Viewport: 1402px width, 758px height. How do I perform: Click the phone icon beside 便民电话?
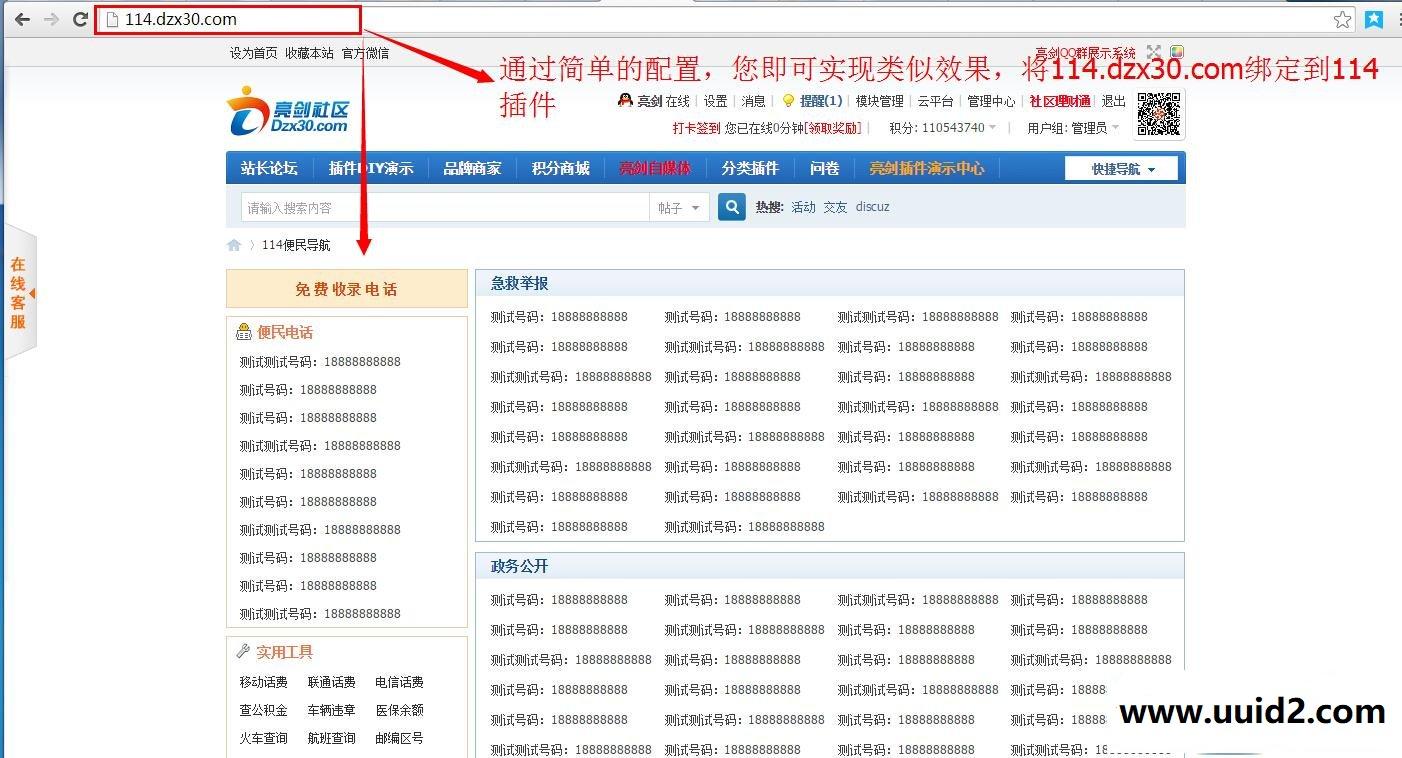243,331
